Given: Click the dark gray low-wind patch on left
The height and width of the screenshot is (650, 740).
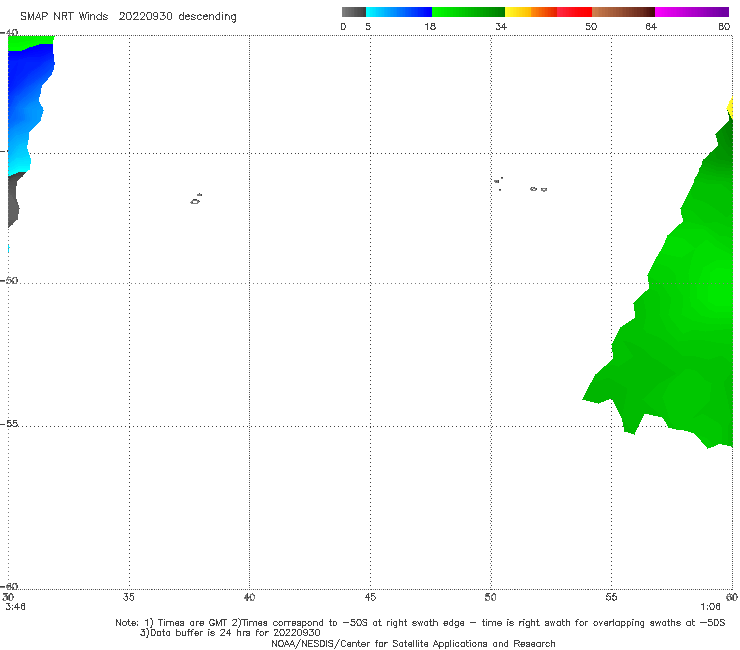Looking at the screenshot, I should (x=14, y=198).
